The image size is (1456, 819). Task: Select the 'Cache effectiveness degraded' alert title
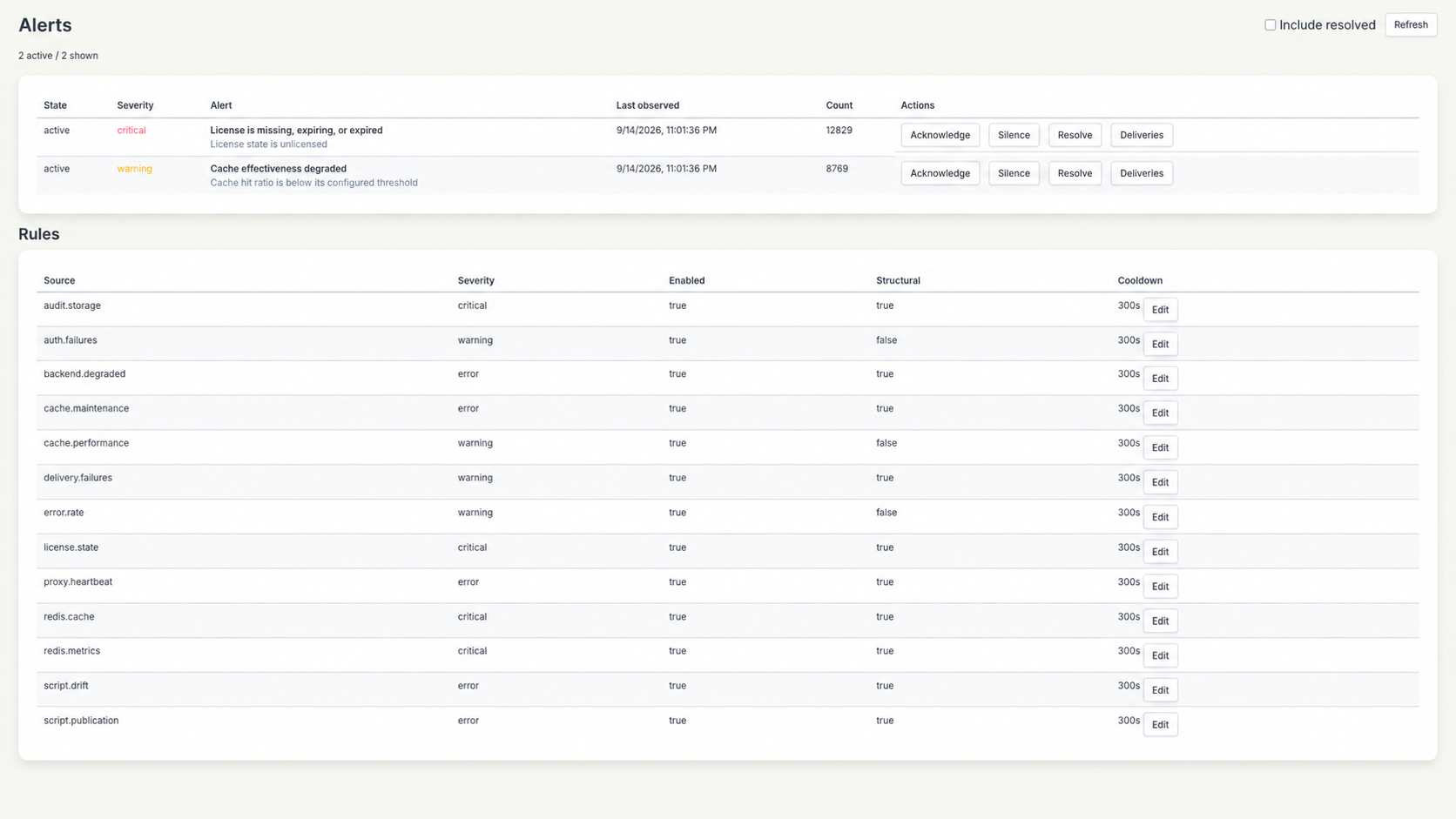(x=278, y=169)
